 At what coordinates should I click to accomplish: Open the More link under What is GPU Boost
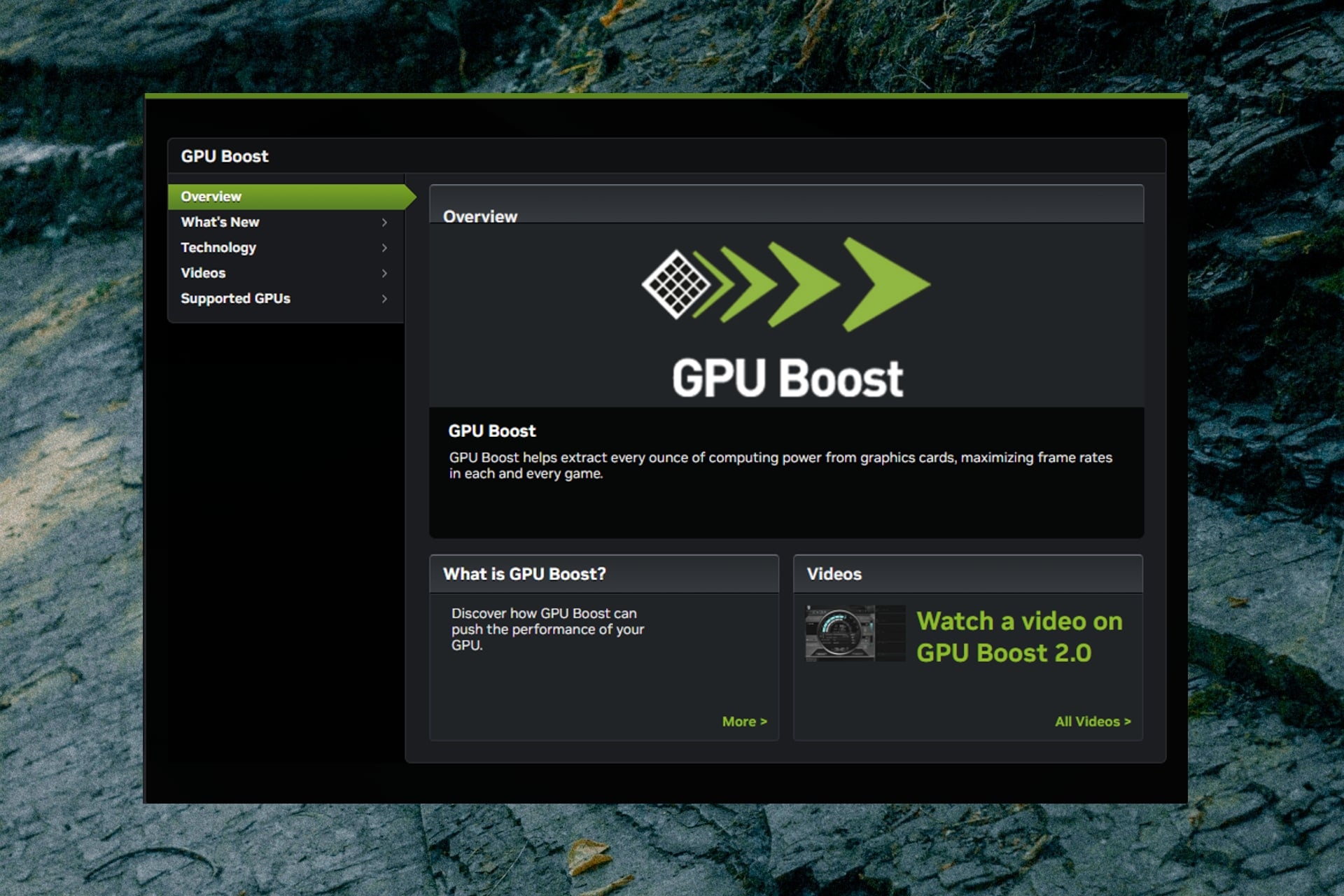[x=744, y=721]
